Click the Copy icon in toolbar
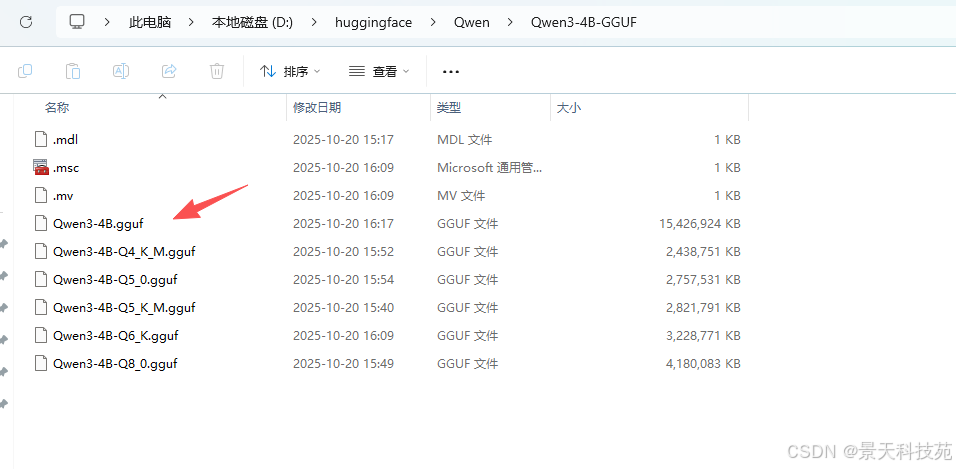956x469 pixels. (x=25, y=71)
